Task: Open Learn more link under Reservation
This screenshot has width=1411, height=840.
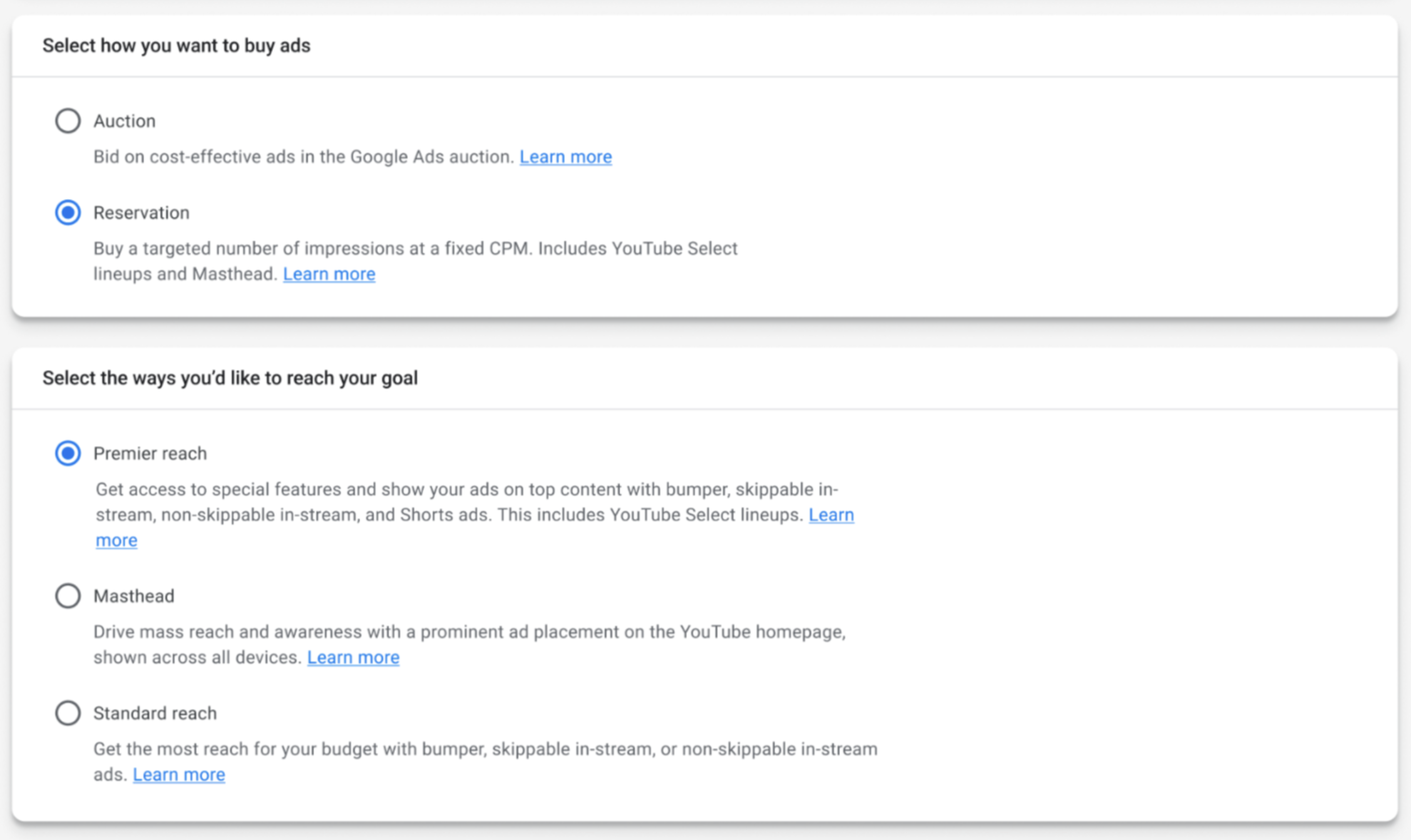Action: tap(329, 274)
